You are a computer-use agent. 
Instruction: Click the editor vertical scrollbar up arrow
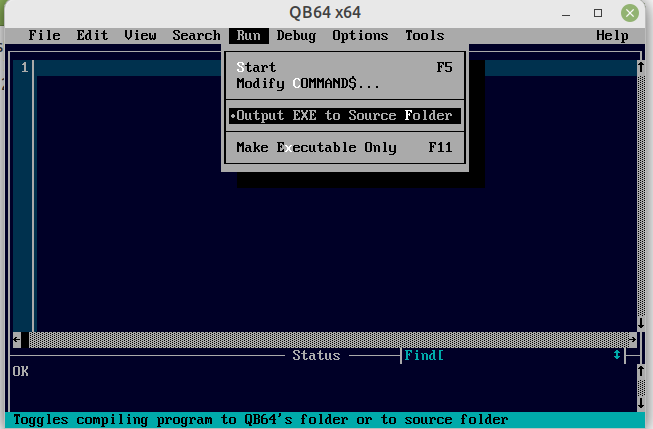coord(641,67)
